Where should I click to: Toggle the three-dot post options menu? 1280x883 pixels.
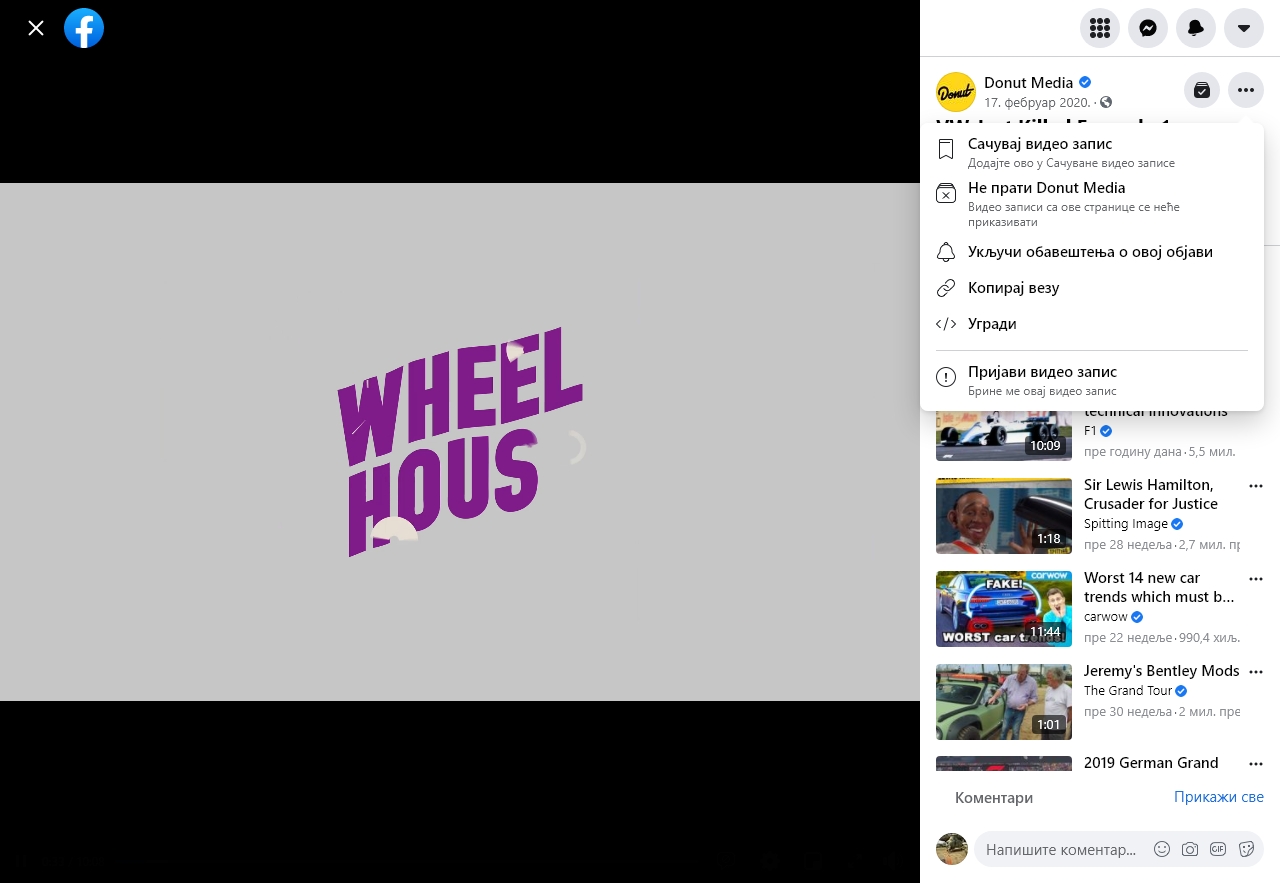coord(1246,90)
